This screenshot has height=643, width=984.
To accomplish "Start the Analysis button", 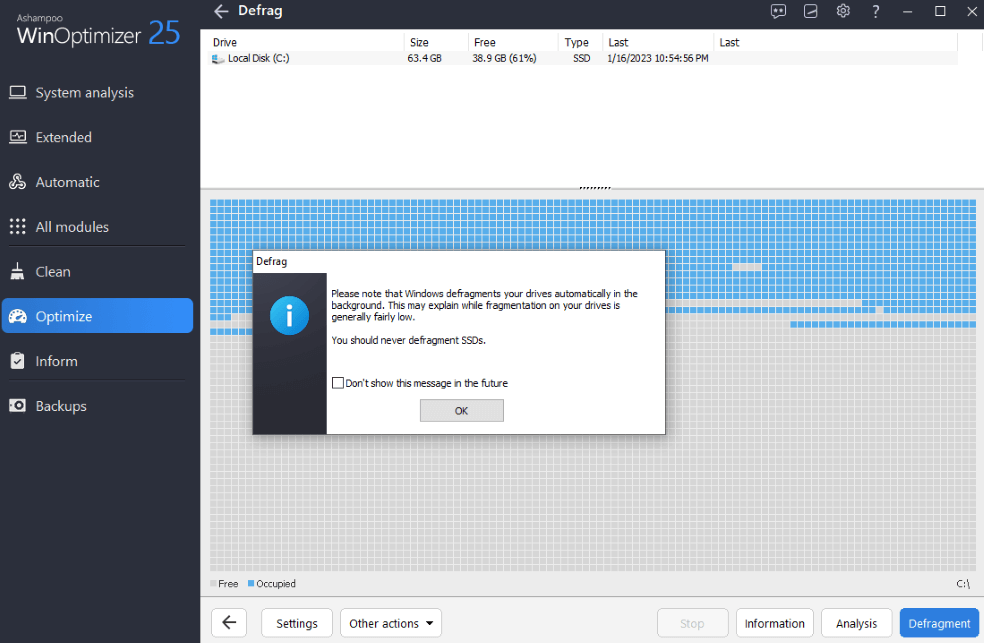I will 856,623.
